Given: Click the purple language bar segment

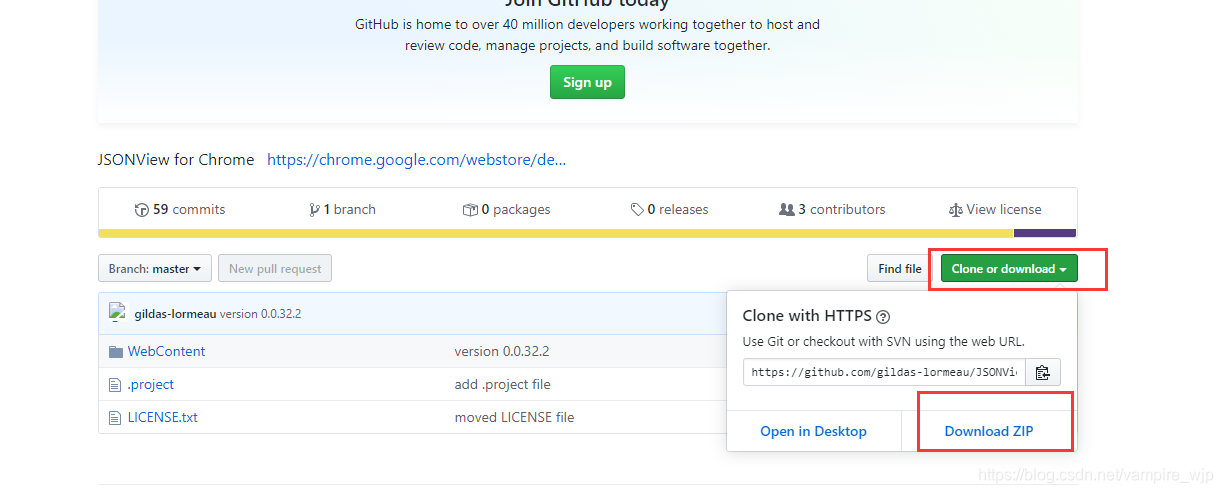Looking at the screenshot, I should (x=1045, y=233).
